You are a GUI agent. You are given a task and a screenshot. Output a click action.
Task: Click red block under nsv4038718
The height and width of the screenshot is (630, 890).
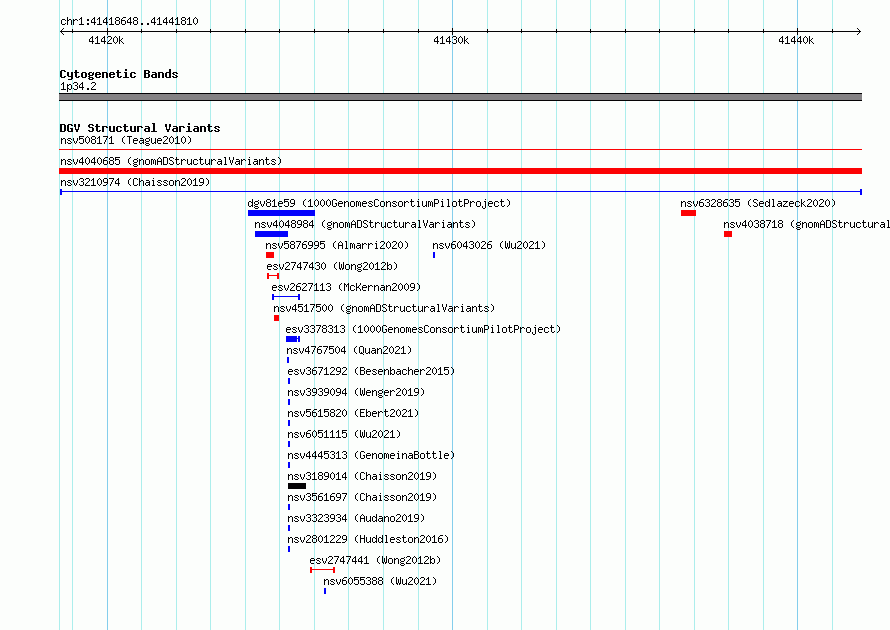[728, 234]
